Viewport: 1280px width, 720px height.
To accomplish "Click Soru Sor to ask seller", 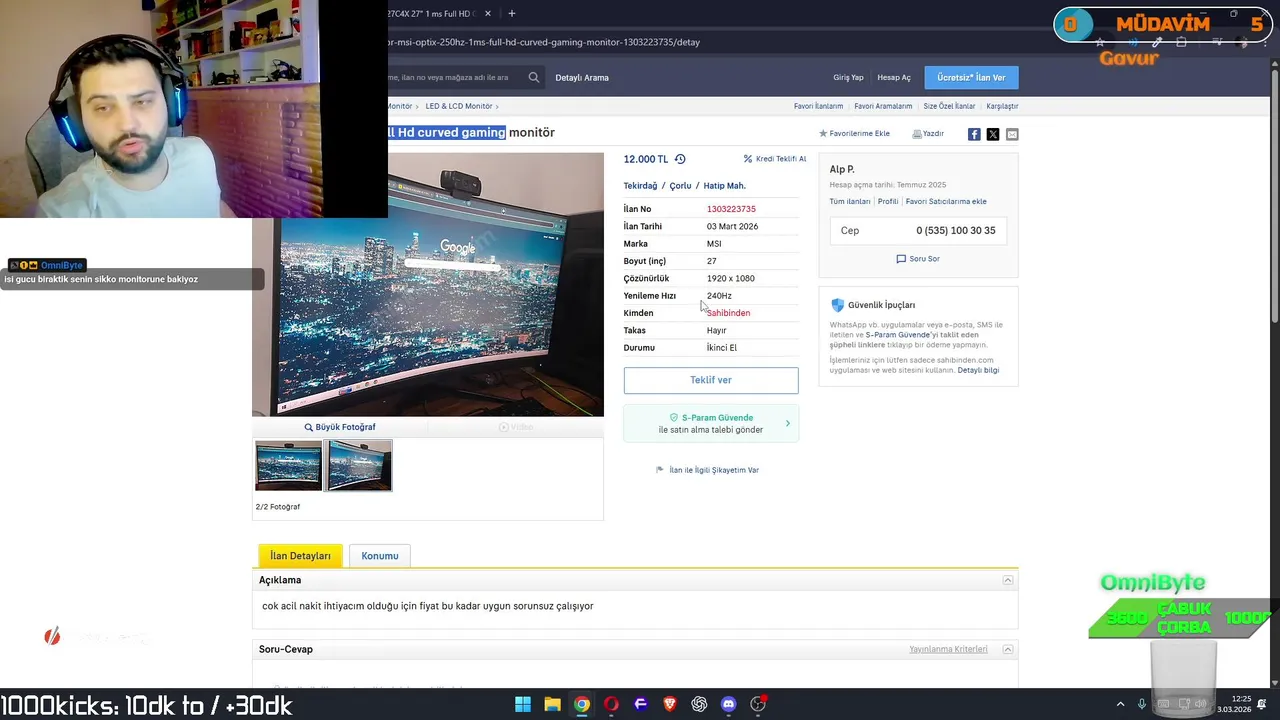I will click(x=918, y=259).
